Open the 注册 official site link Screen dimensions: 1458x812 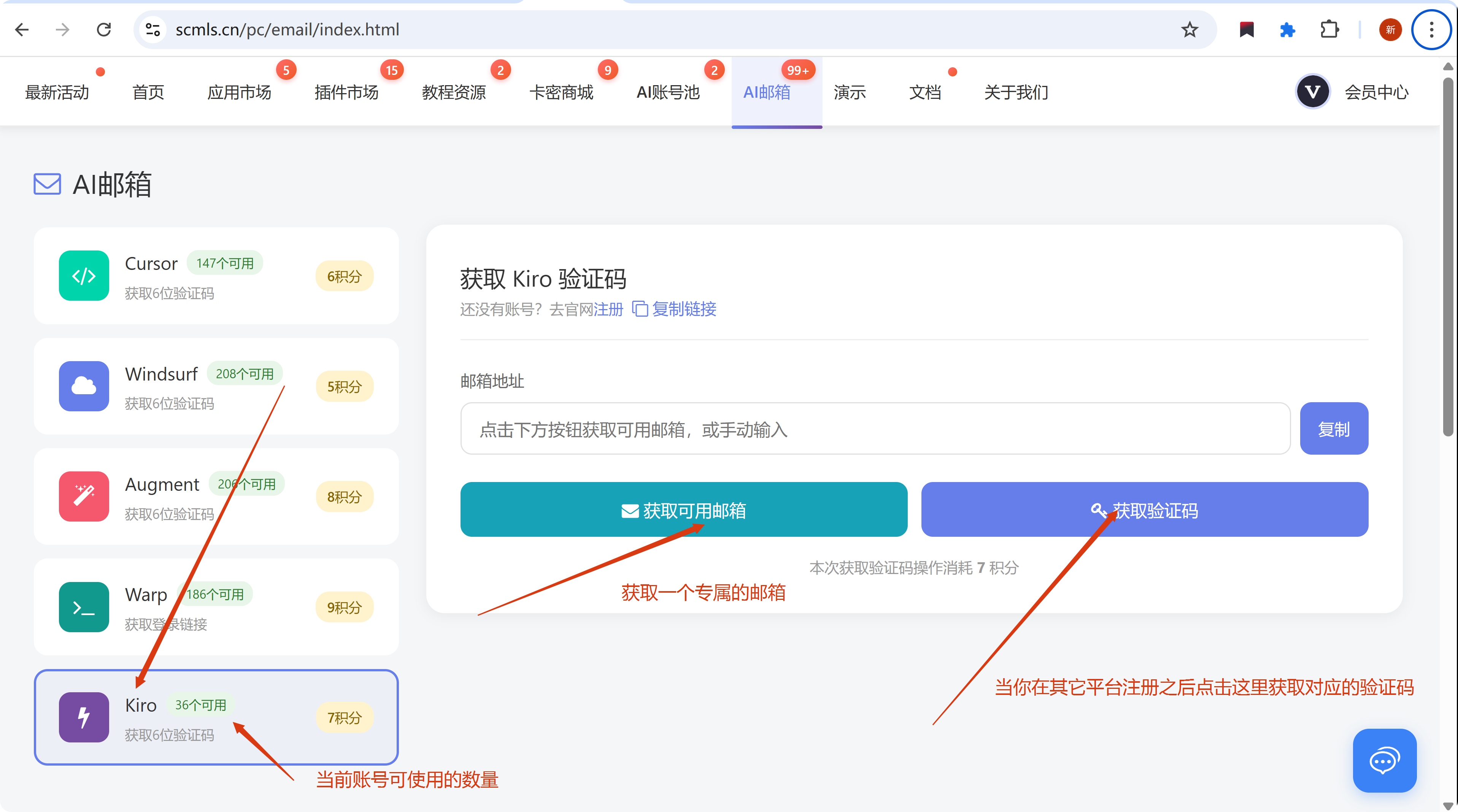[x=608, y=309]
